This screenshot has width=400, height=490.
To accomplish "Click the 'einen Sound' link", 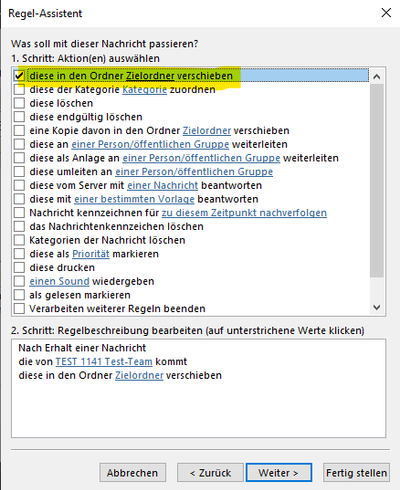I will [59, 281].
